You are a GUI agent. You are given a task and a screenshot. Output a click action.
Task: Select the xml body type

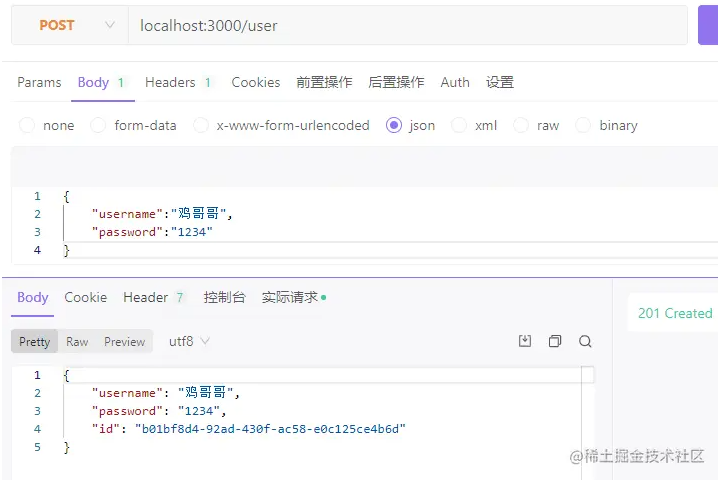pyautogui.click(x=474, y=125)
